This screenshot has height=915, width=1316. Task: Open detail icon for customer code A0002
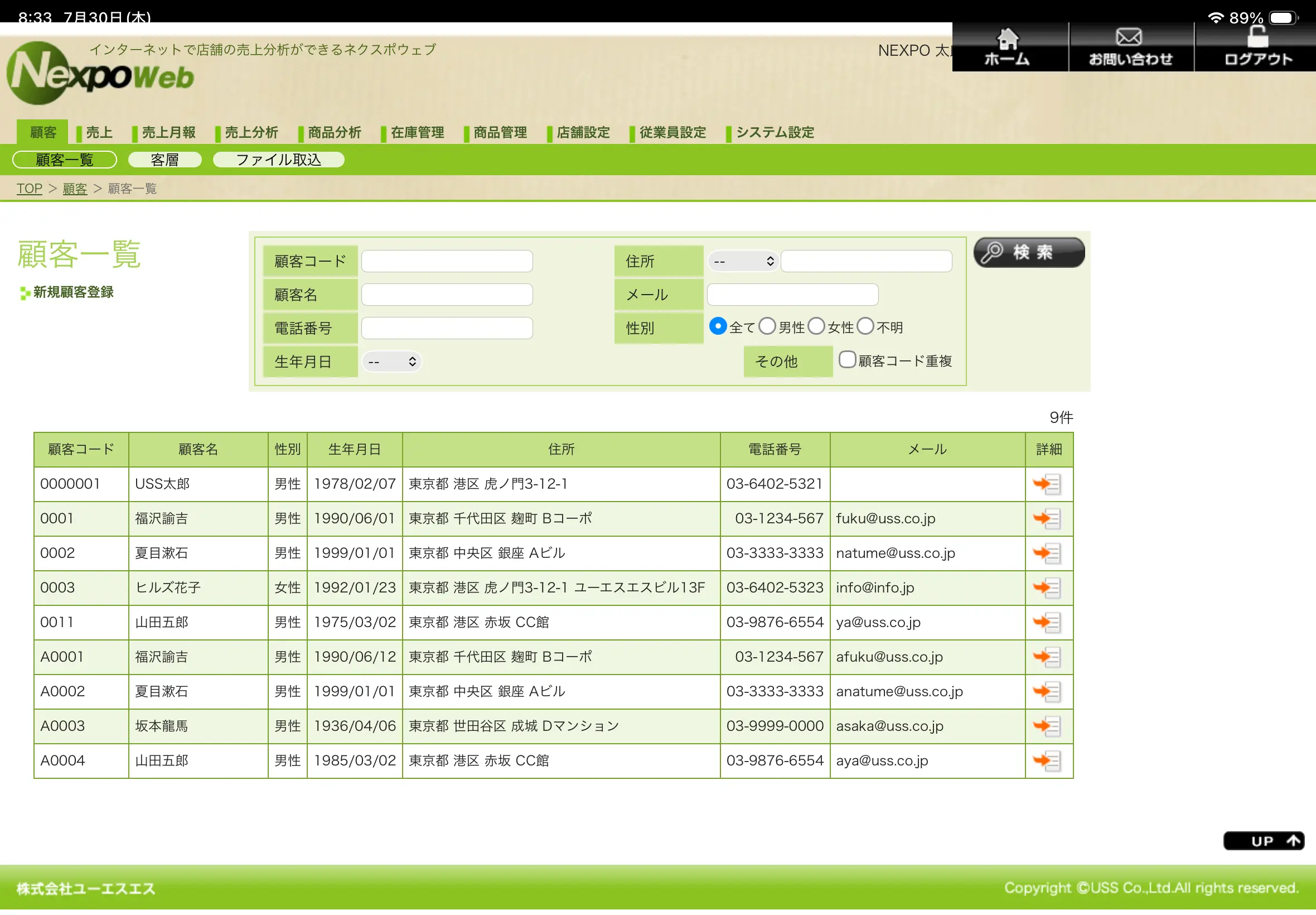(1047, 692)
